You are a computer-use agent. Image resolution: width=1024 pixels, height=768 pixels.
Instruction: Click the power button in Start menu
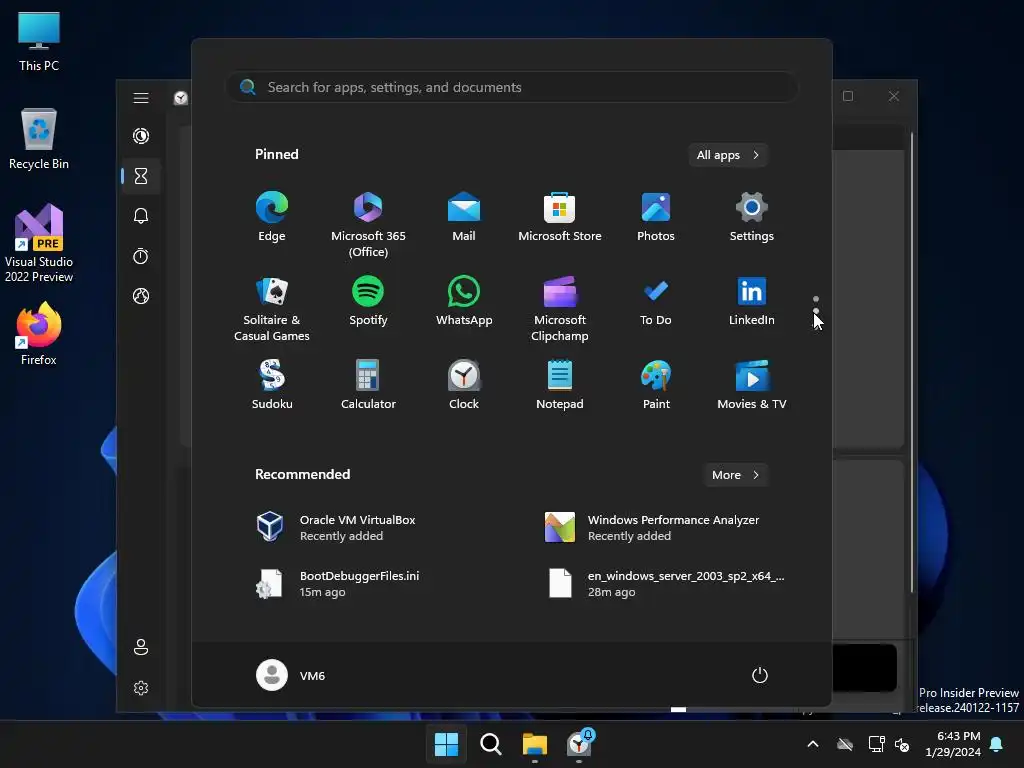760,675
